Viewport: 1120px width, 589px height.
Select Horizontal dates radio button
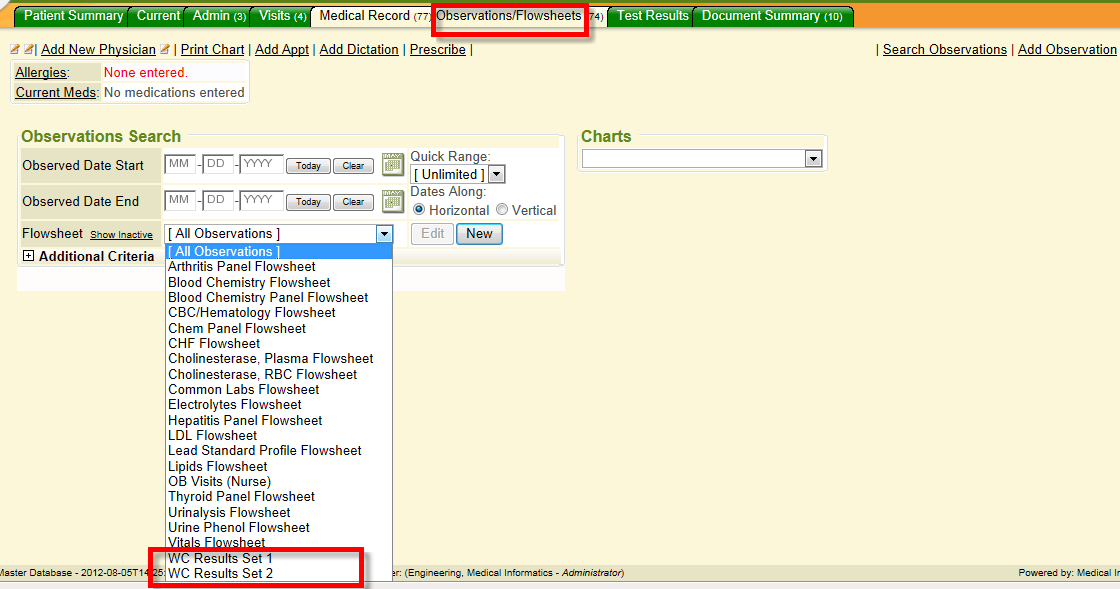(x=419, y=210)
